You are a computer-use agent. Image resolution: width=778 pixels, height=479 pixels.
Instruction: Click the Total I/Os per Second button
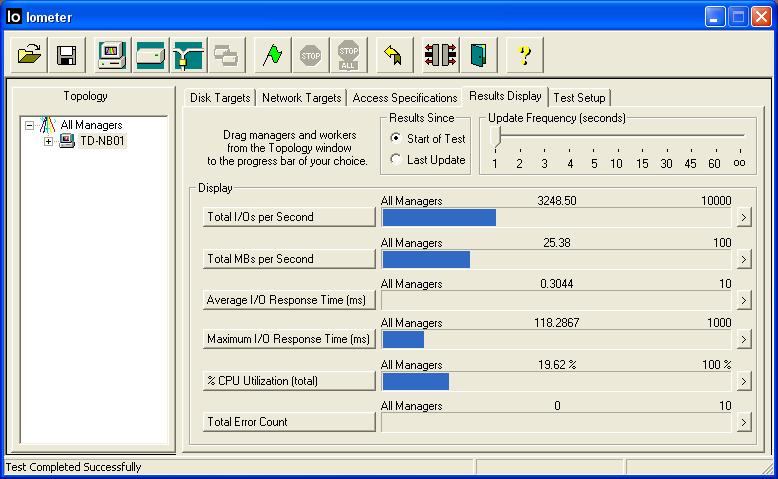tap(289, 217)
